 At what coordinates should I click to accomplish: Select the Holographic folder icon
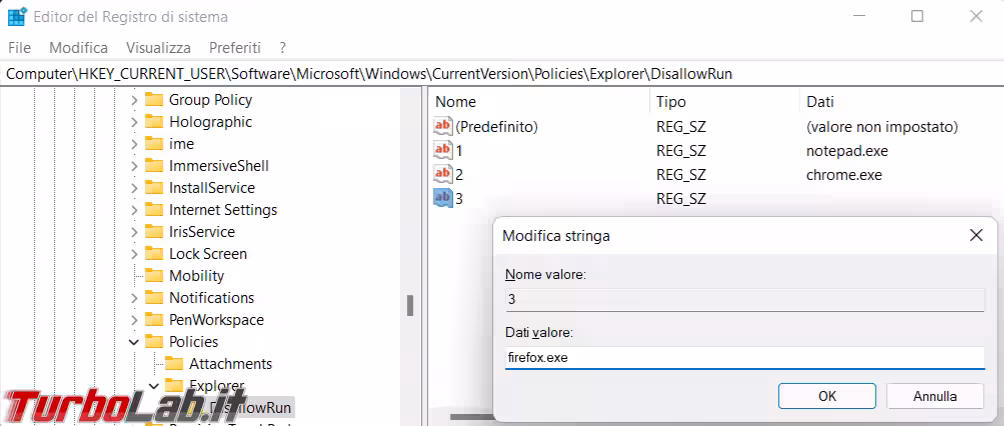coord(153,122)
